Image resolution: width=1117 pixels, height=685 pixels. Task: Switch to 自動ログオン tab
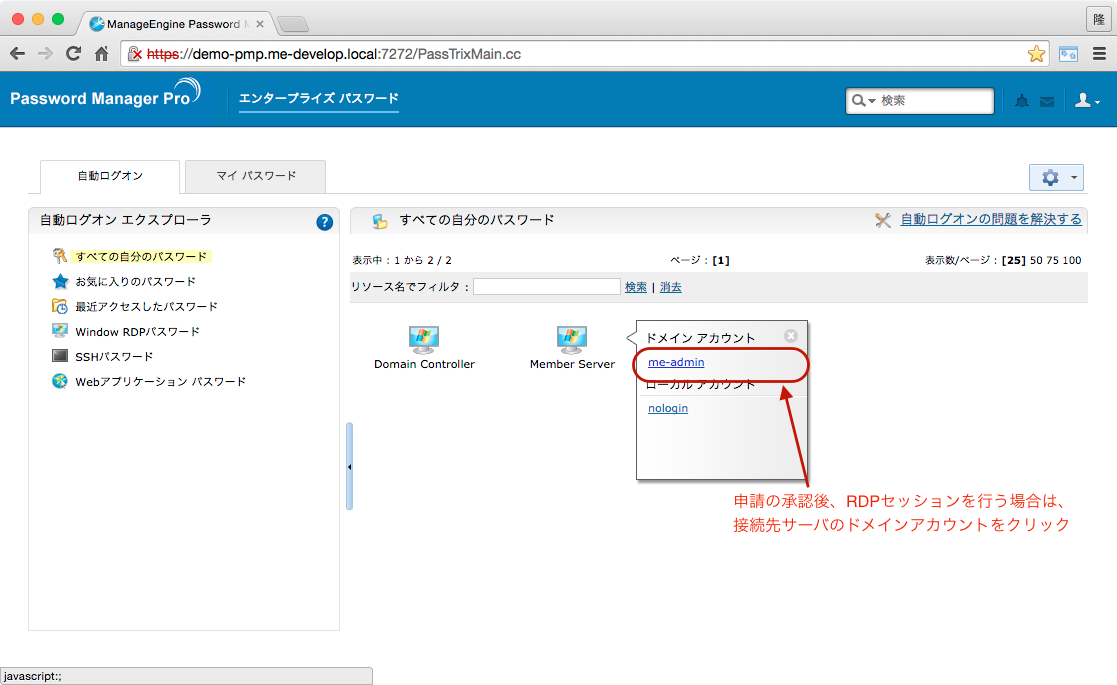point(110,176)
